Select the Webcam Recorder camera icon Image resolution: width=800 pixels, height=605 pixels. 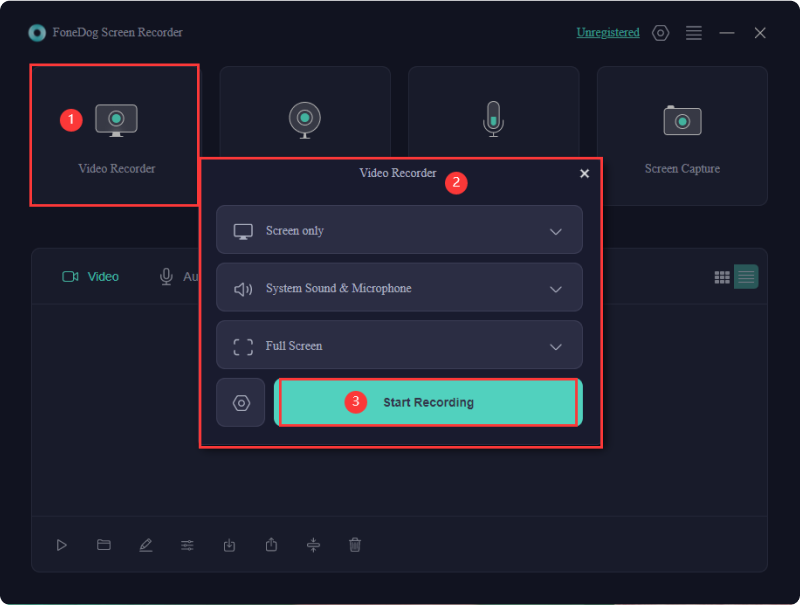point(305,118)
